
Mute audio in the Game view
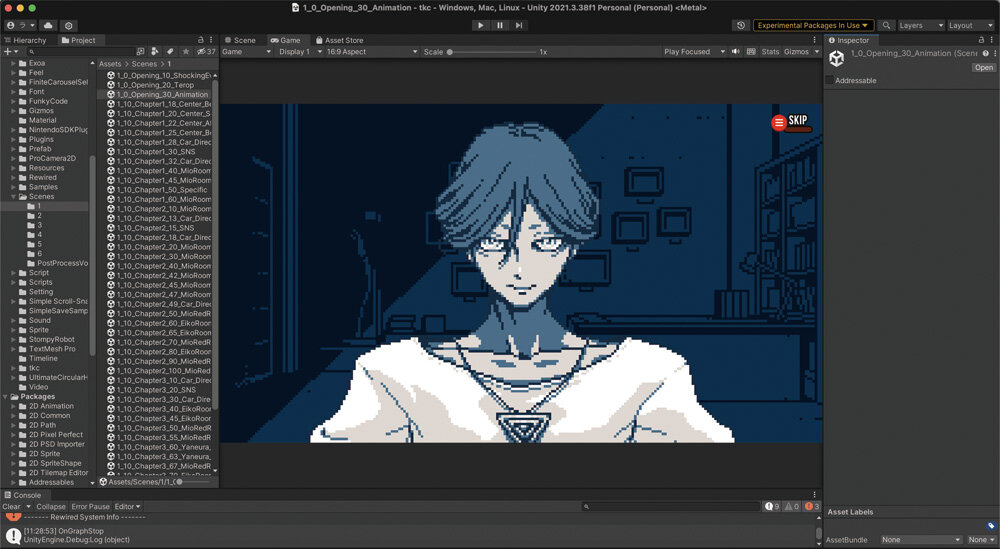(735, 52)
